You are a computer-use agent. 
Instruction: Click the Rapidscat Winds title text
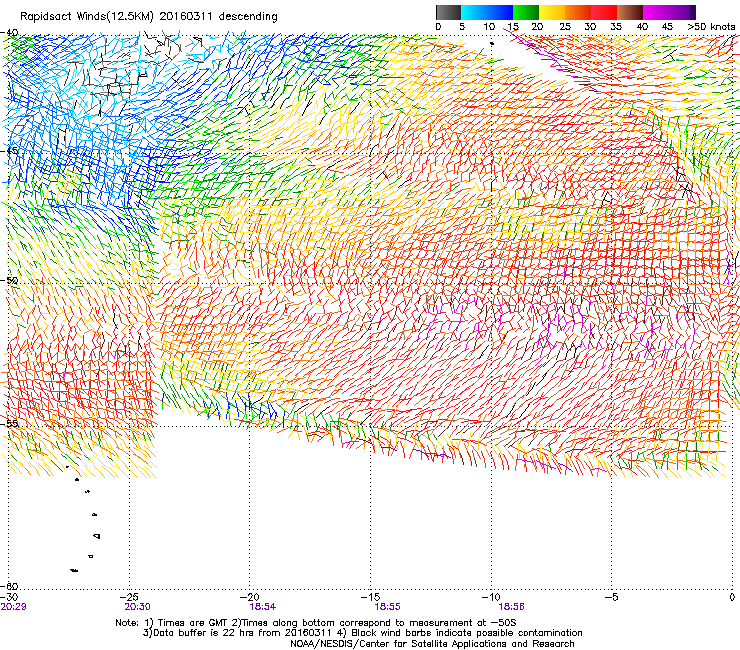pyautogui.click(x=148, y=17)
